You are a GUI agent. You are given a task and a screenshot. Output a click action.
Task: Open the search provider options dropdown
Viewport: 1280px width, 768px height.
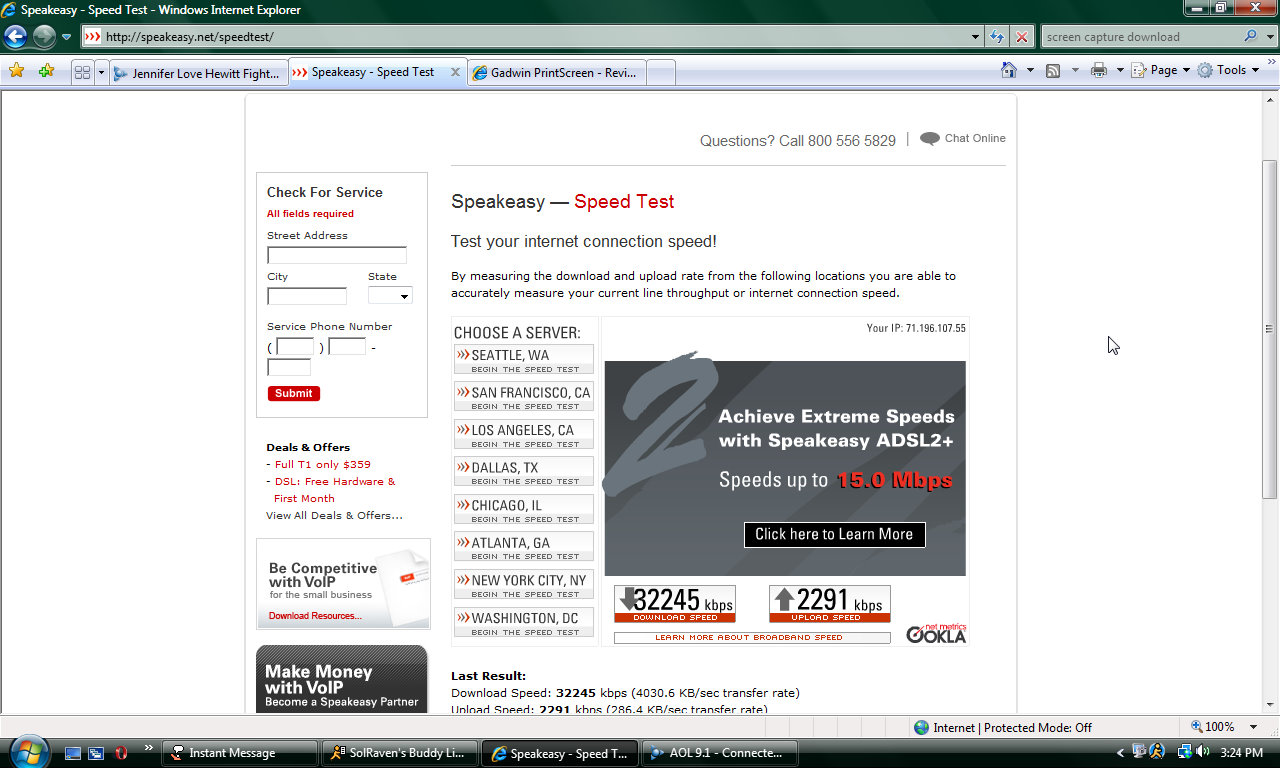tap(1268, 37)
